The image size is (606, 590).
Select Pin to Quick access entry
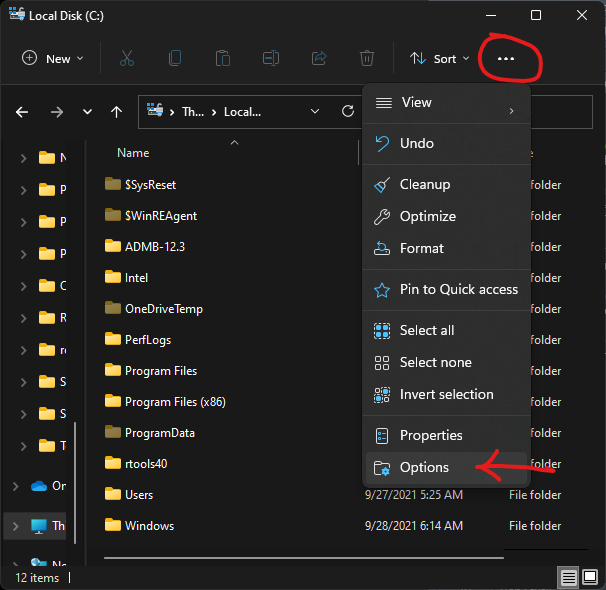(x=458, y=289)
